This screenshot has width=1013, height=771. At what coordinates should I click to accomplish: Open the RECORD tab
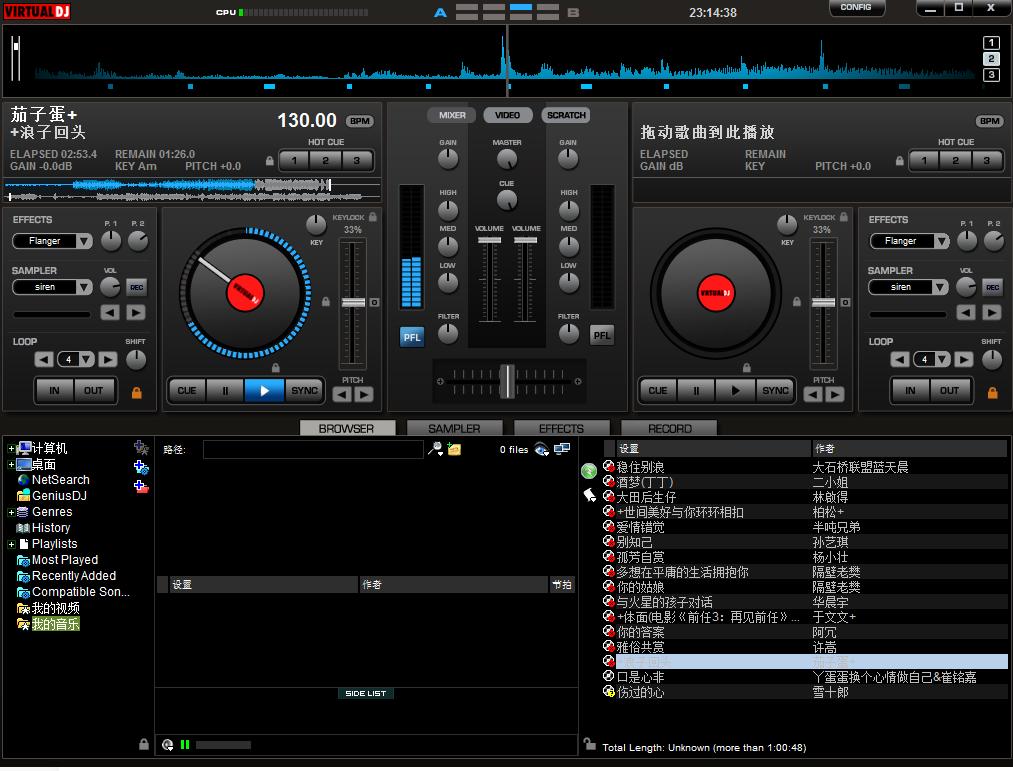pos(669,428)
